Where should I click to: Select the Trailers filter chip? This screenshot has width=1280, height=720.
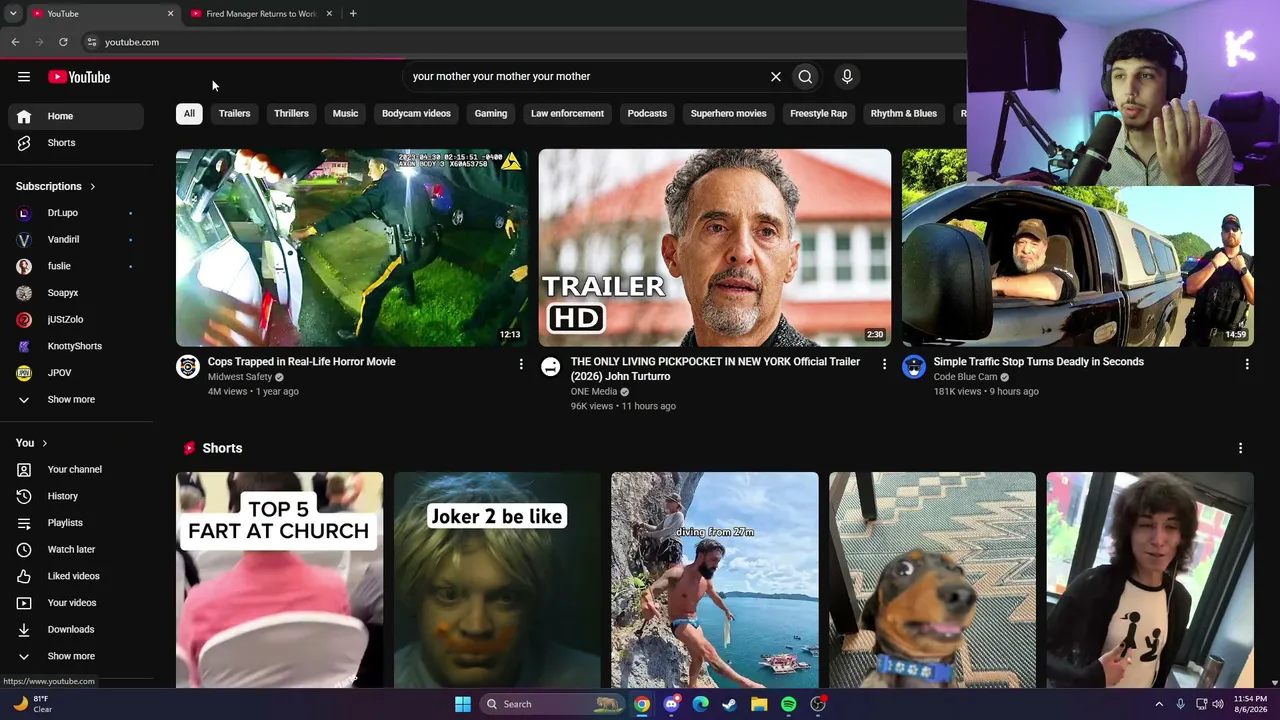coord(234,114)
